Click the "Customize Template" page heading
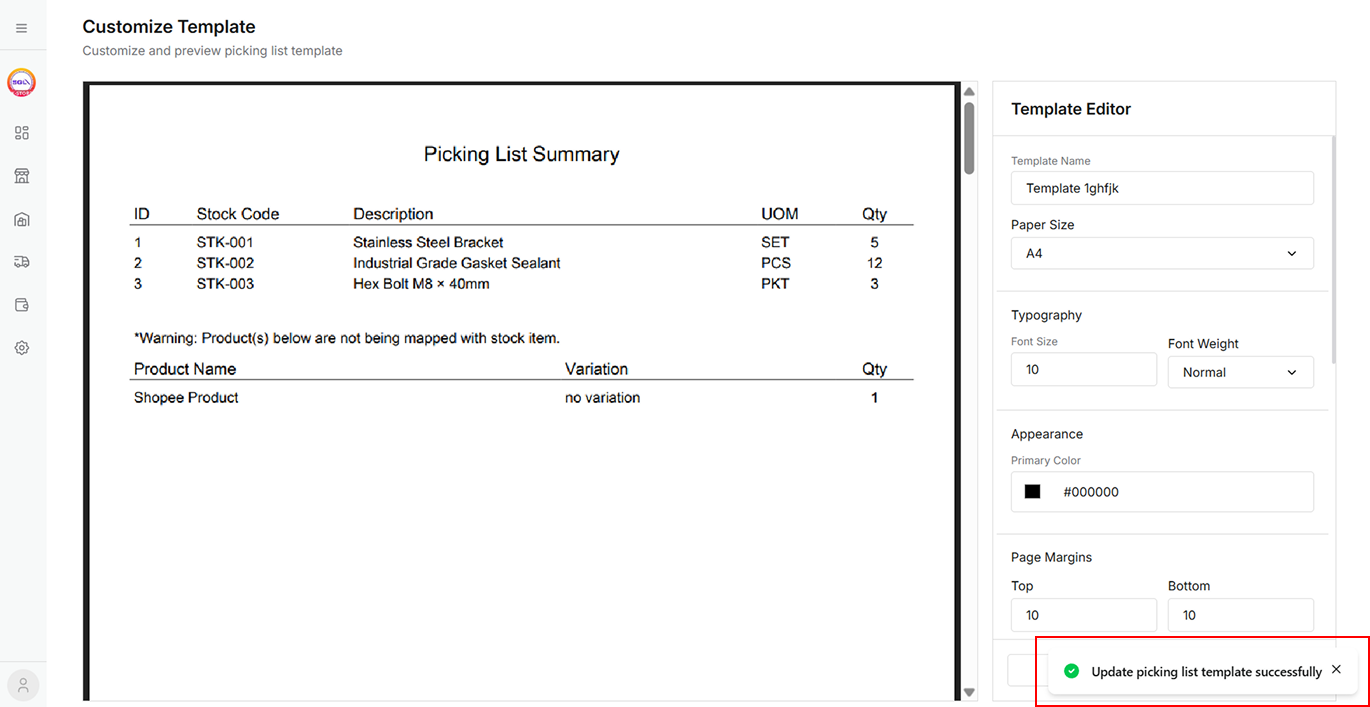Screen dimensions: 1370x707 click(169, 27)
